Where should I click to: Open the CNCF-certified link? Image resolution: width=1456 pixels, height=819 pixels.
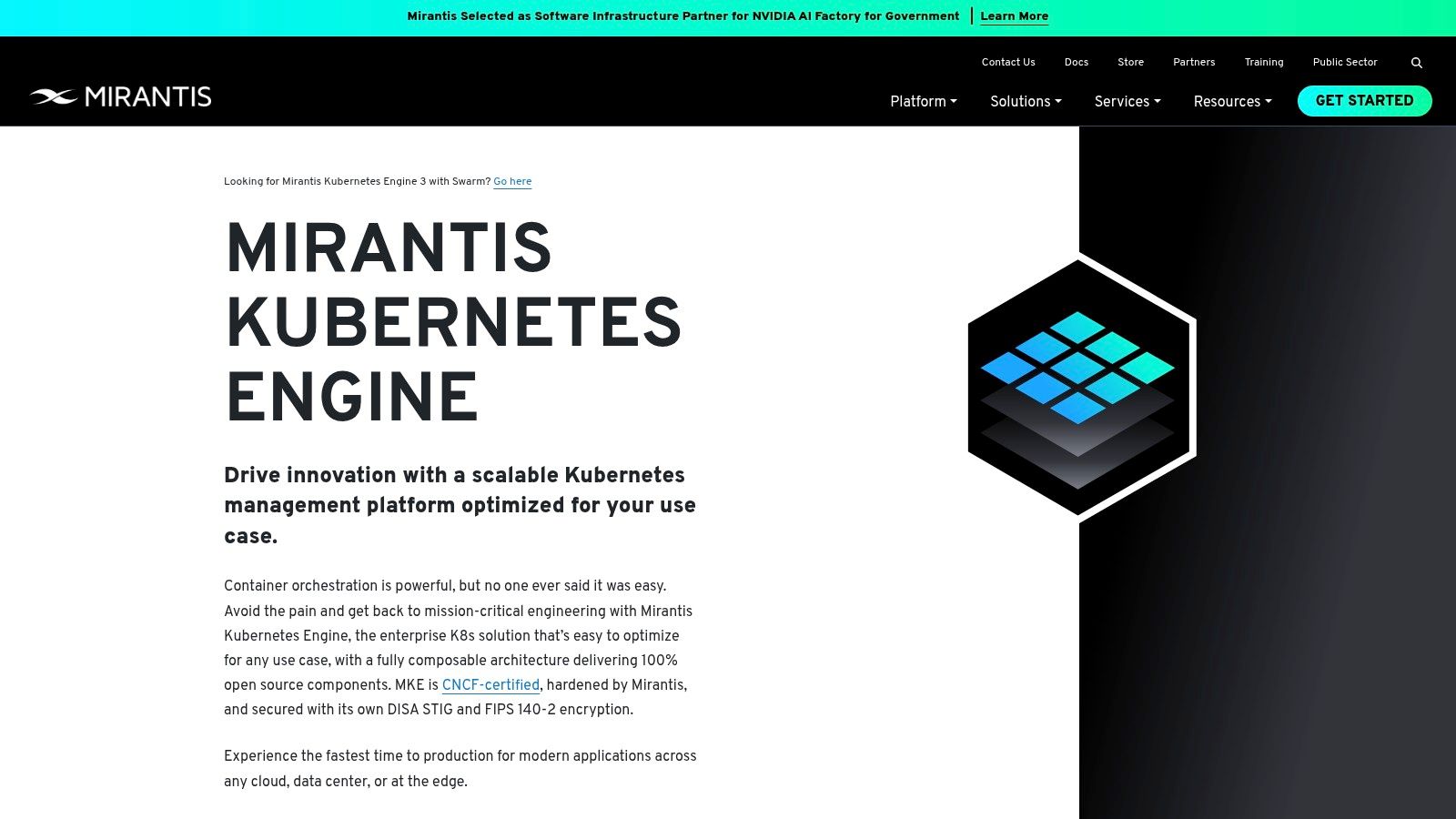[x=490, y=686]
